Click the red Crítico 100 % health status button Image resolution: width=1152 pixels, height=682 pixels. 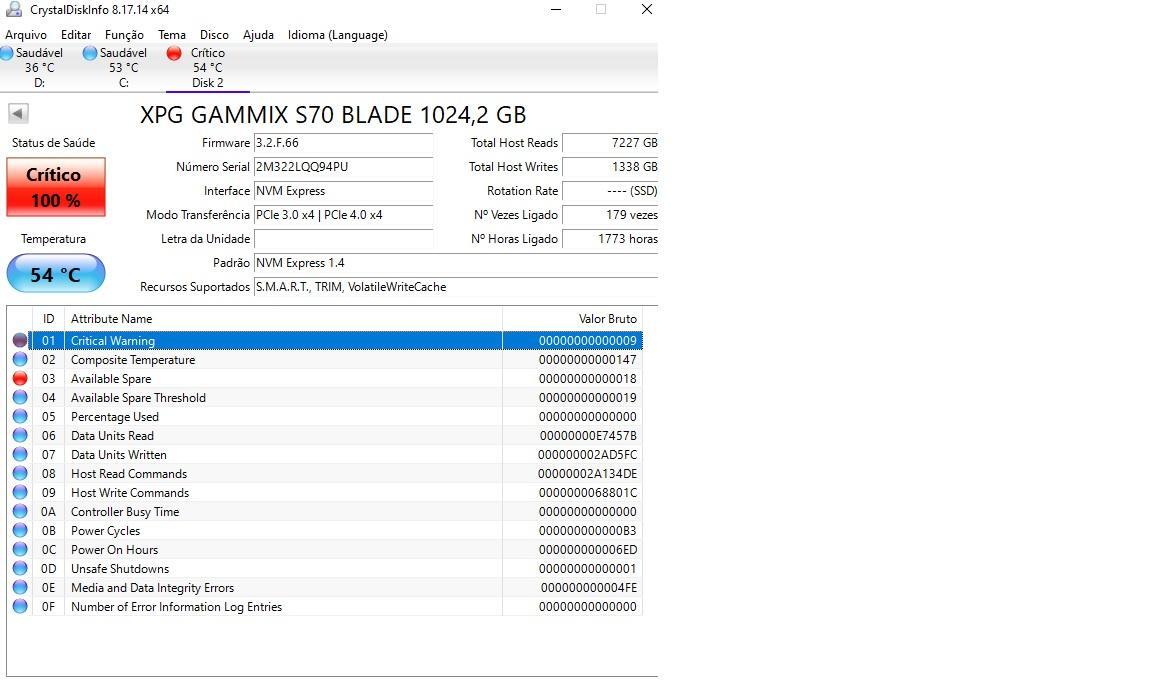pos(56,187)
